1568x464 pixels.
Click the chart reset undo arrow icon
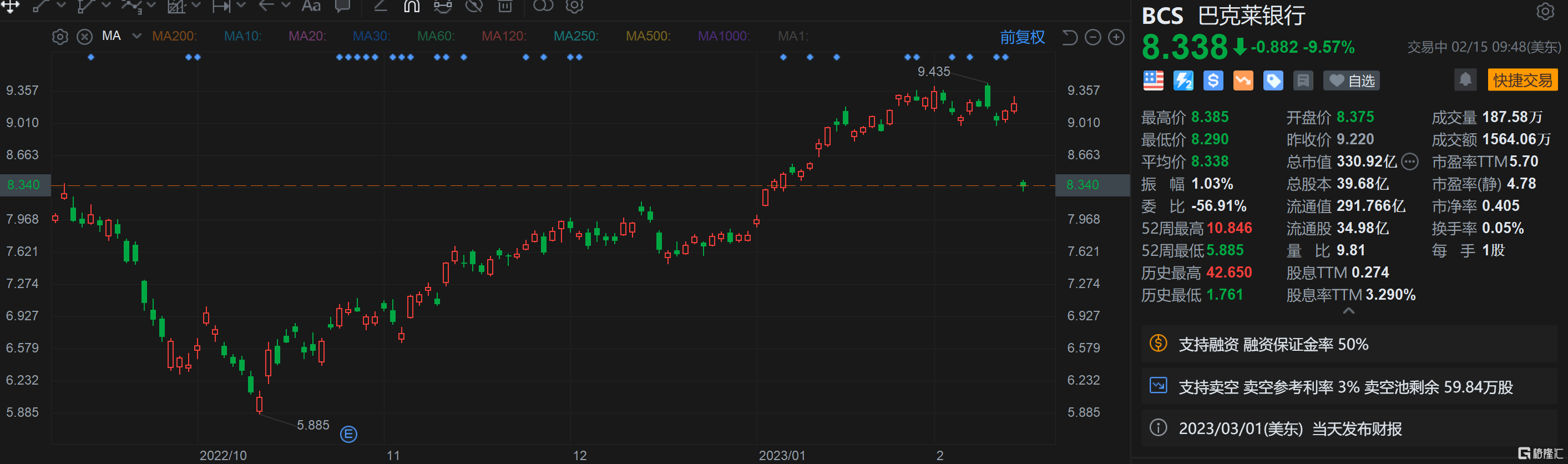point(1070,37)
